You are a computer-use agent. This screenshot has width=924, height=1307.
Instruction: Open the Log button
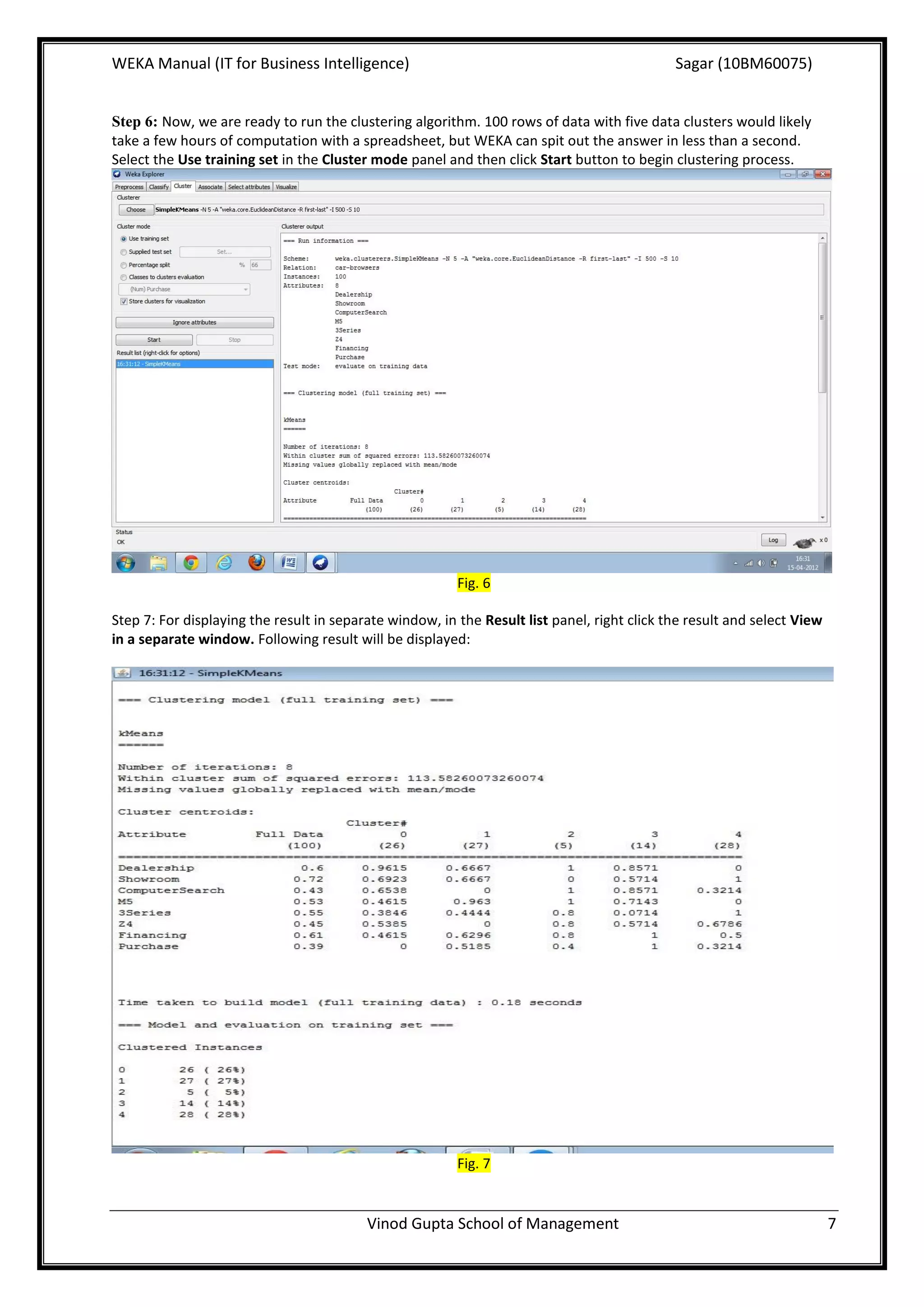pos(773,540)
